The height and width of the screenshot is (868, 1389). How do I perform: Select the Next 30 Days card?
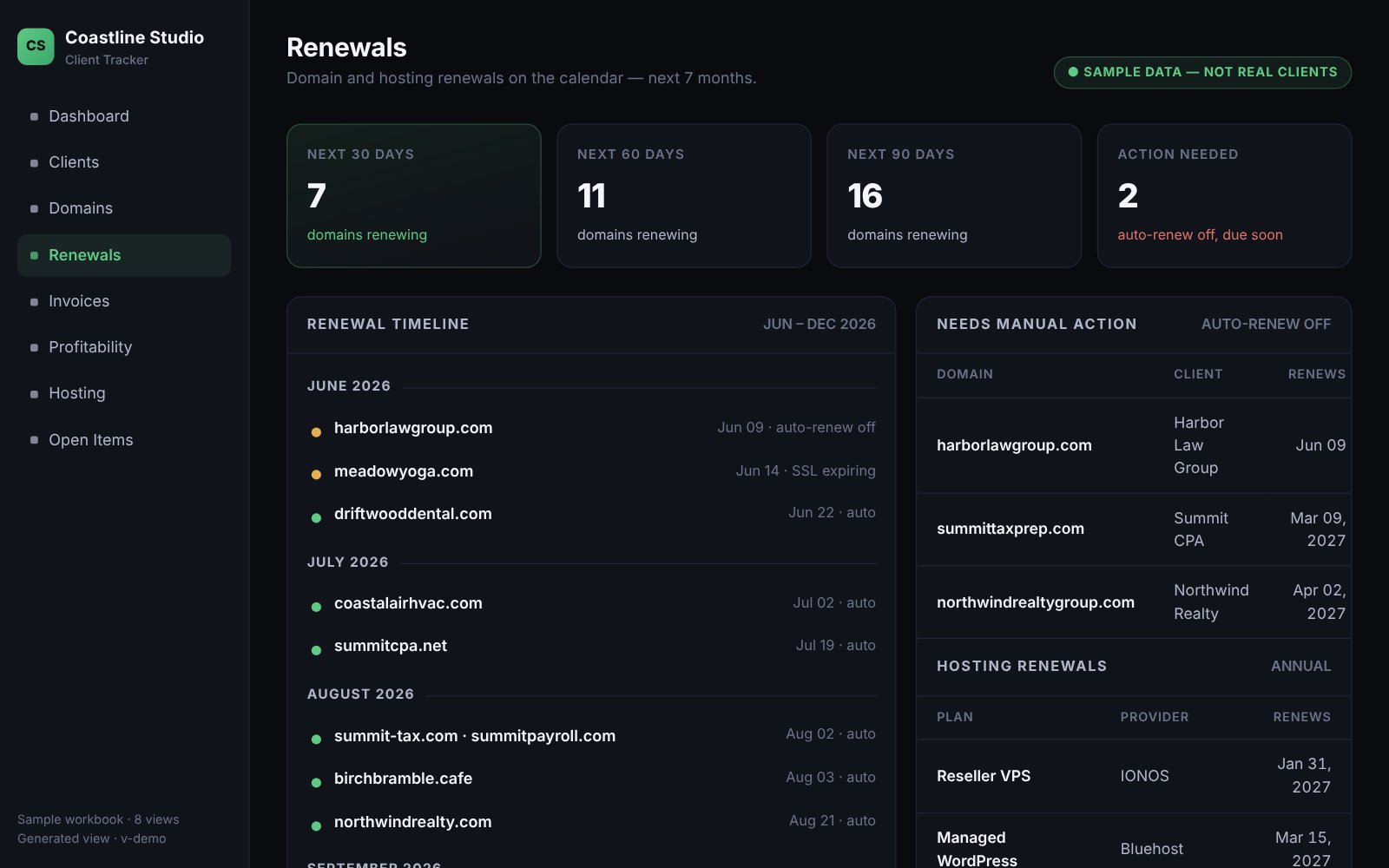click(414, 195)
